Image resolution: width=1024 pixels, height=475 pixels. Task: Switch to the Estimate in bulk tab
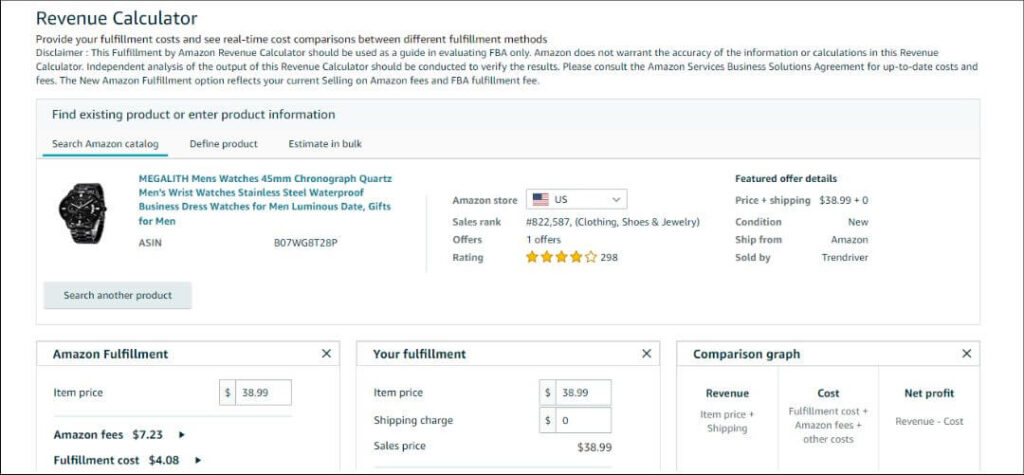[325, 144]
